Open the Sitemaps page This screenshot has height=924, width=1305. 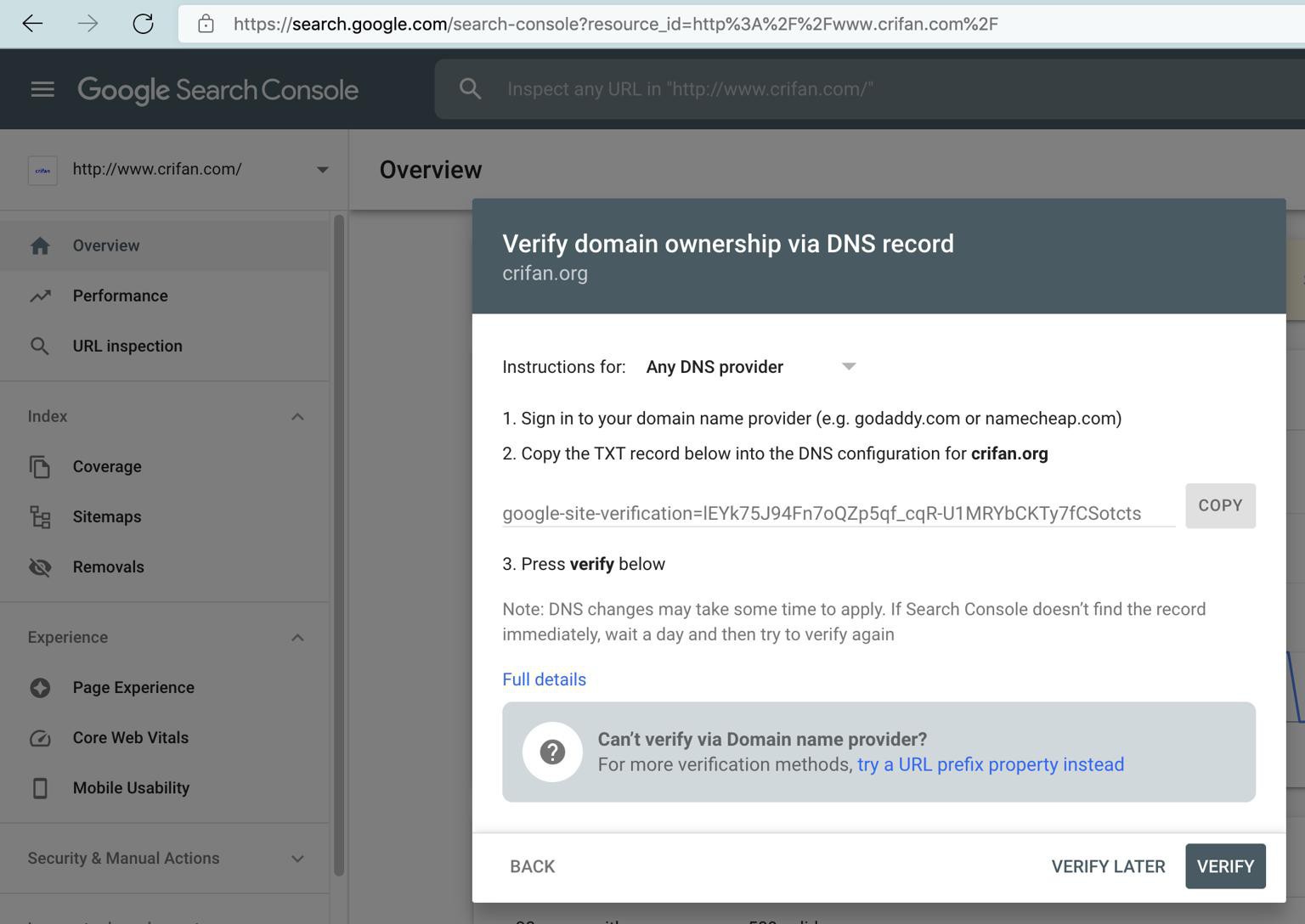coord(165,517)
